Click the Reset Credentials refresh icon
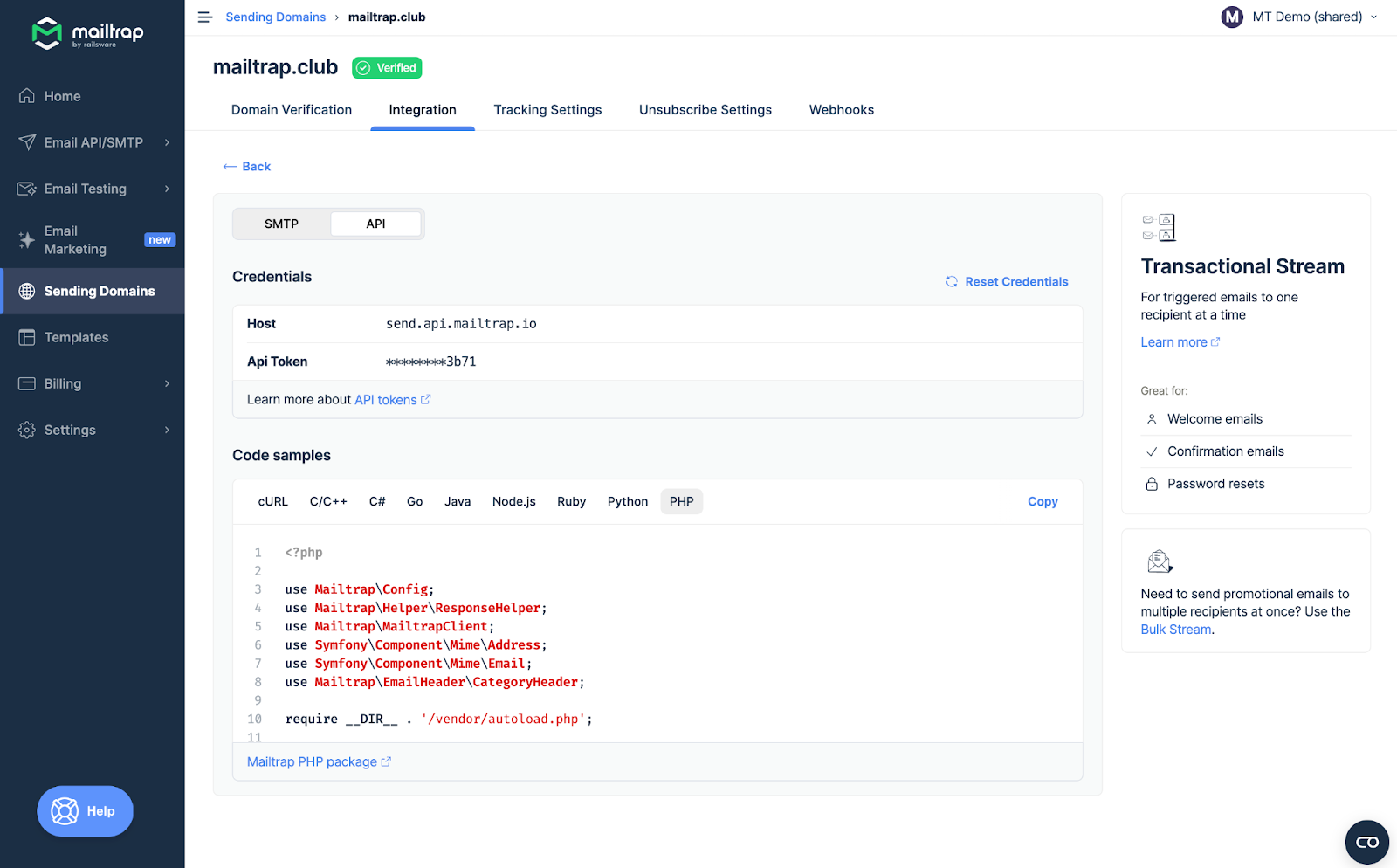 pyautogui.click(x=952, y=281)
